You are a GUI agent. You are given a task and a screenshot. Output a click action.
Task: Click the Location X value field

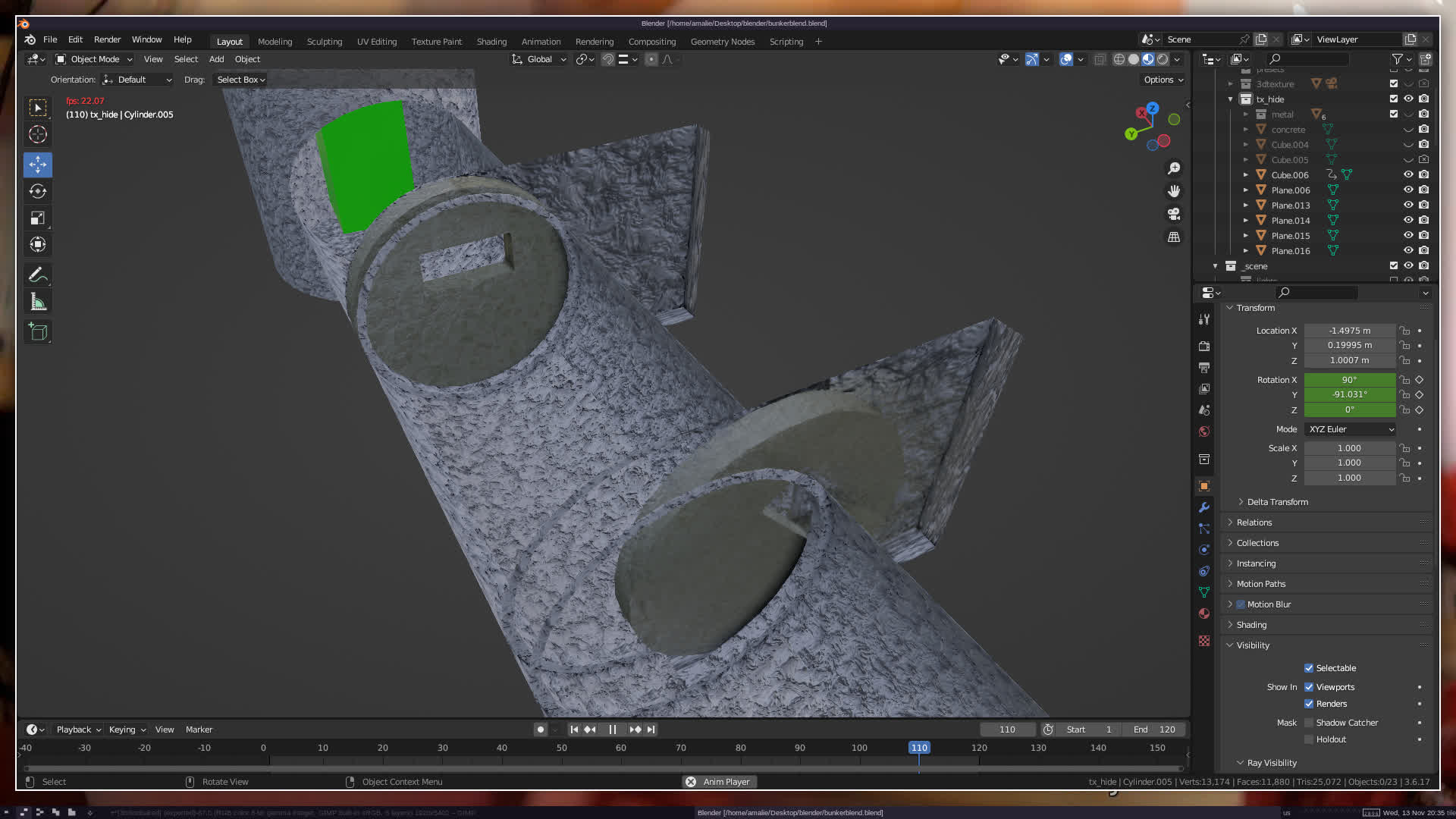click(1349, 331)
